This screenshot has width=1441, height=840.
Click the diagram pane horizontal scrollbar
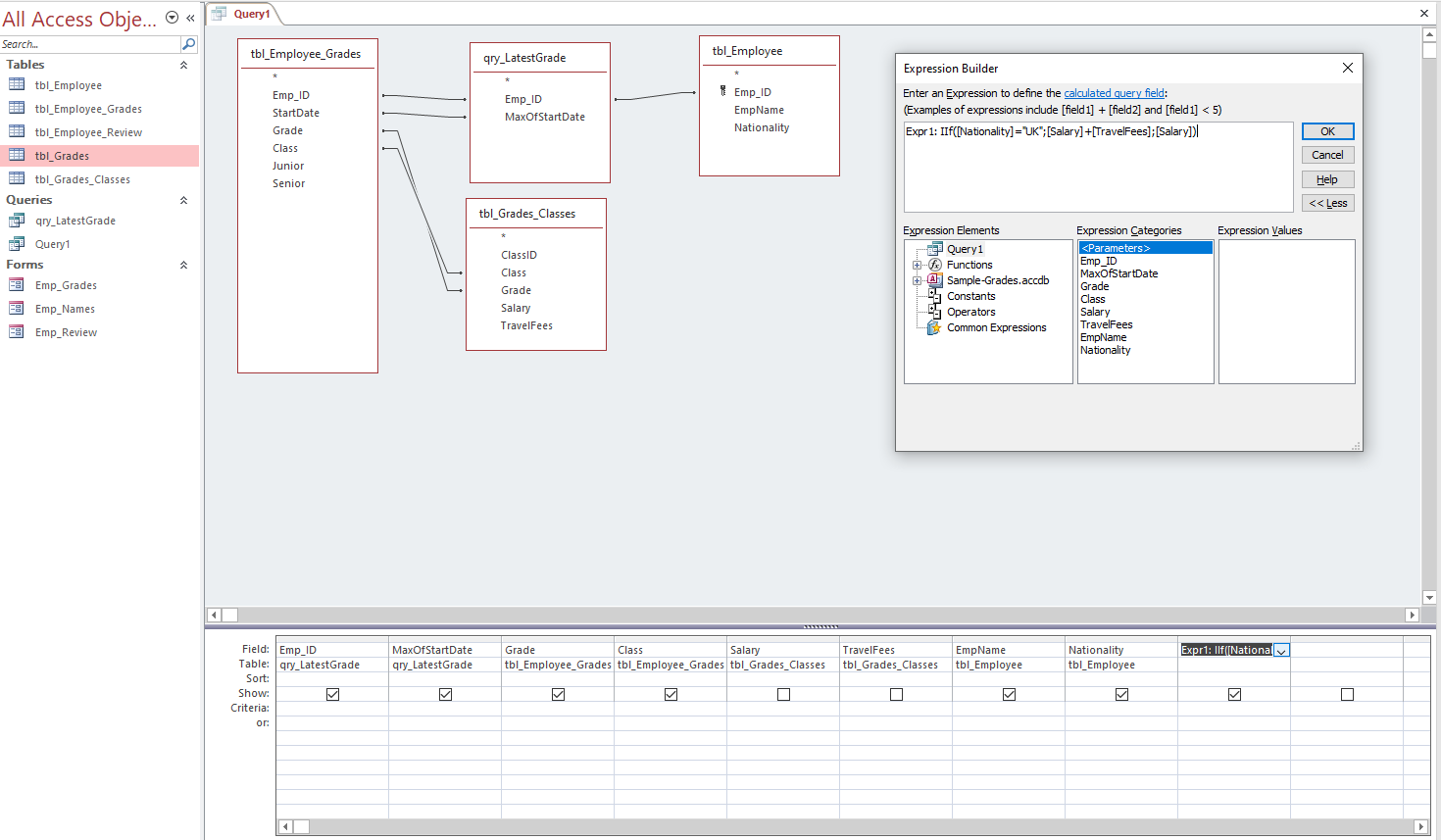[812, 615]
